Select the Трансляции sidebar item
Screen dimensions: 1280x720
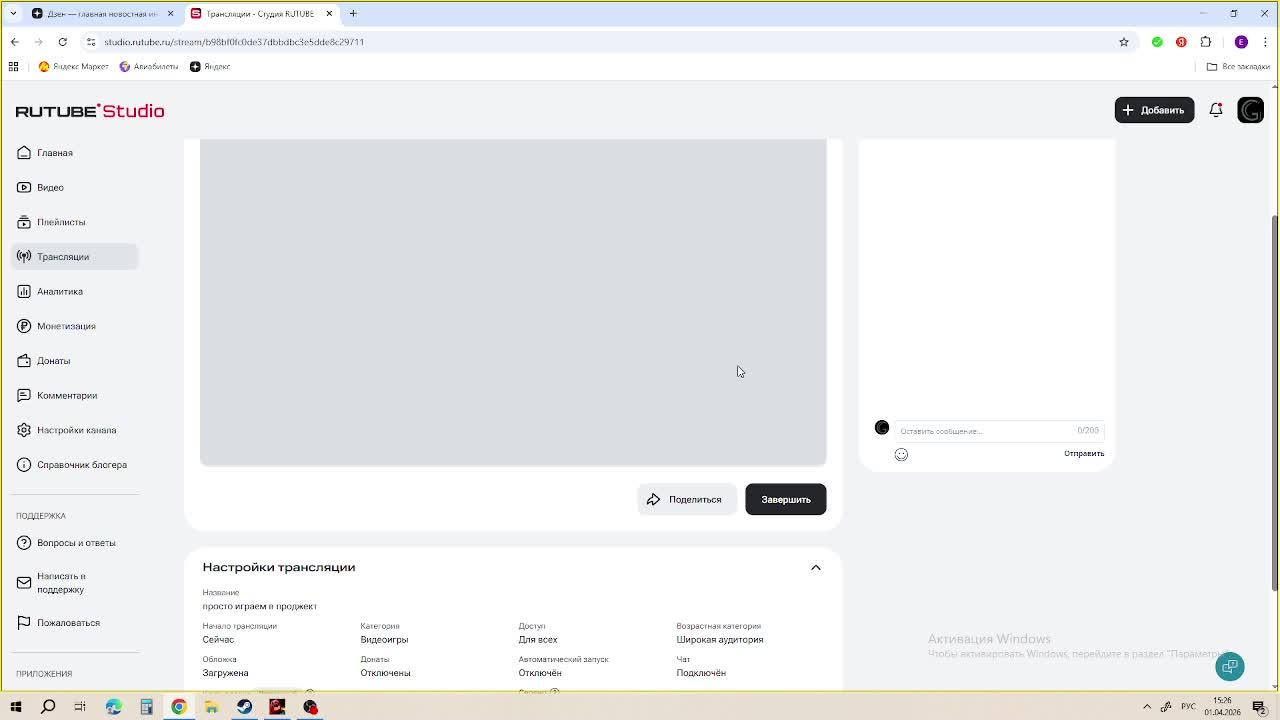pos(75,257)
